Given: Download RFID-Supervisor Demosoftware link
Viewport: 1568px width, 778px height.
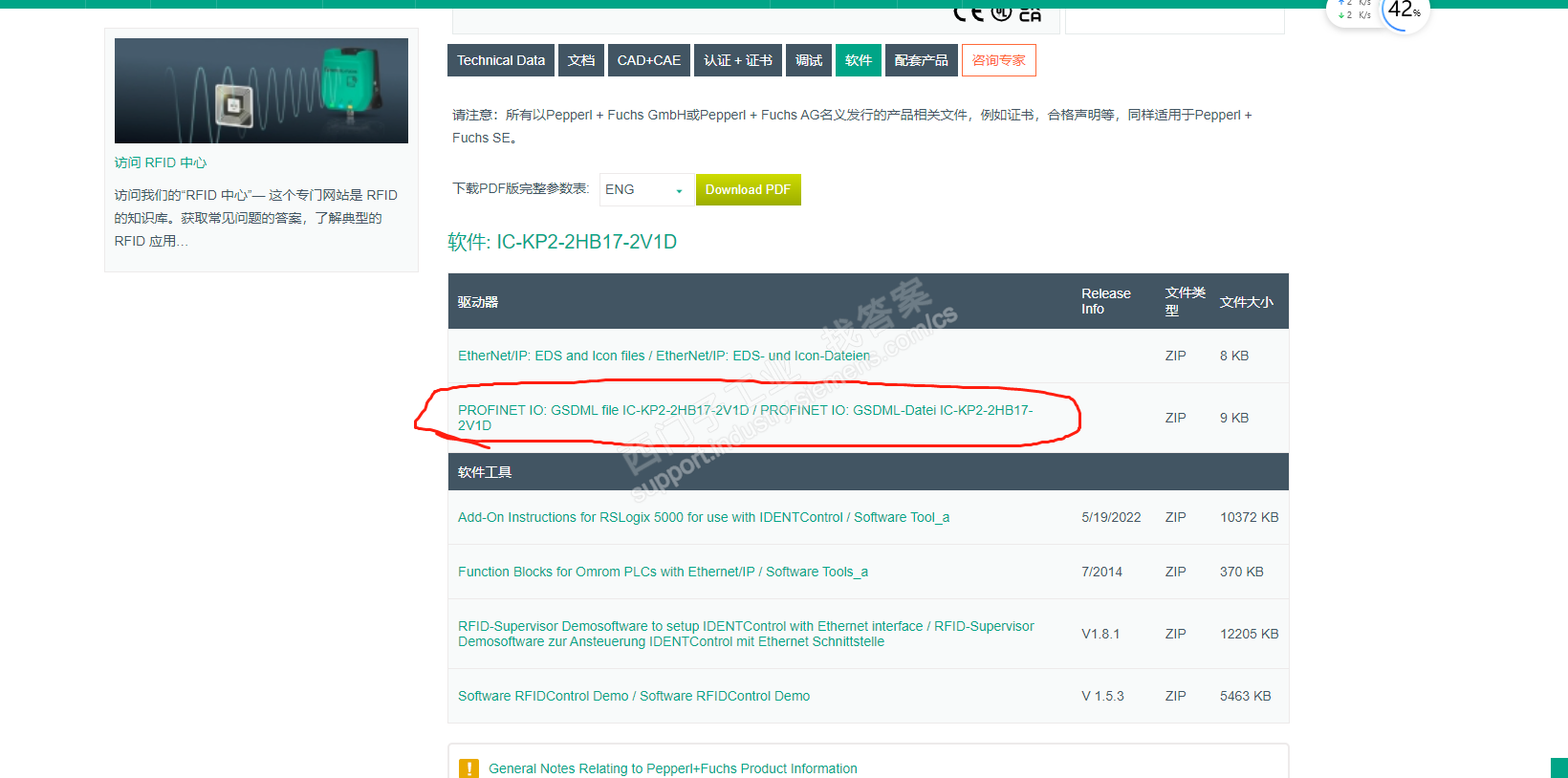Looking at the screenshot, I should 746,634.
